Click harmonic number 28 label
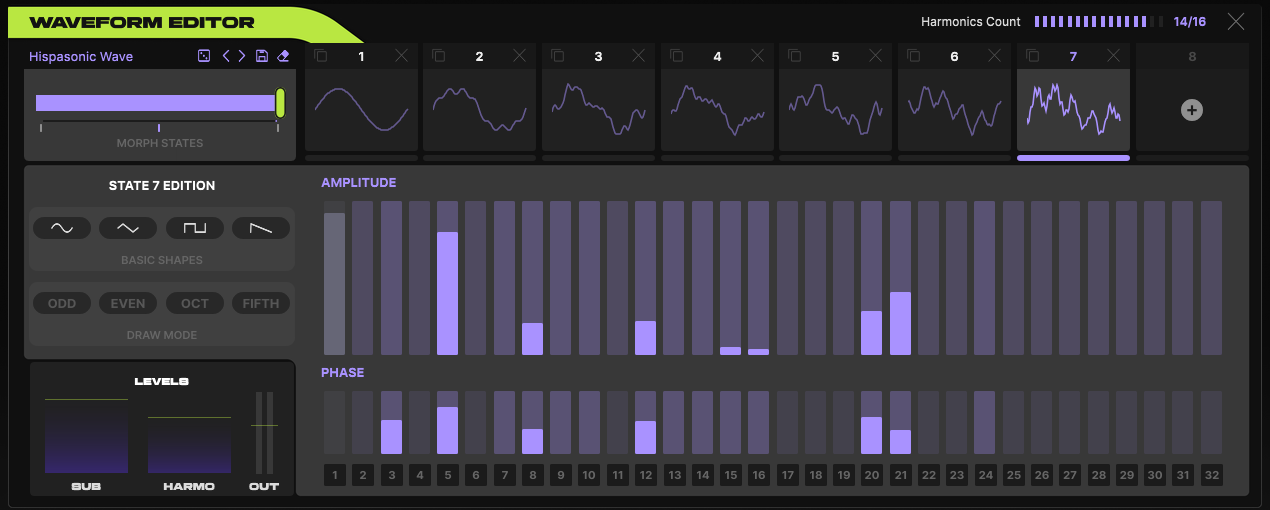The image size is (1270, 510). point(1098,475)
